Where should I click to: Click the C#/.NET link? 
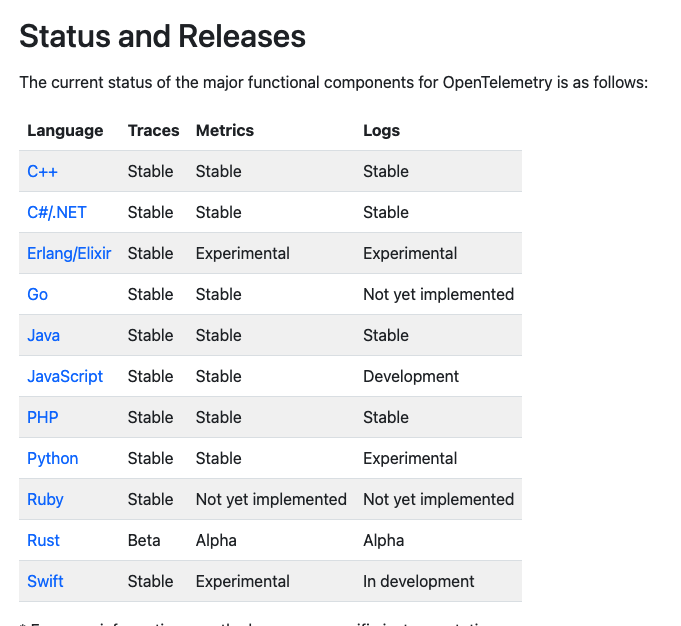(57, 212)
